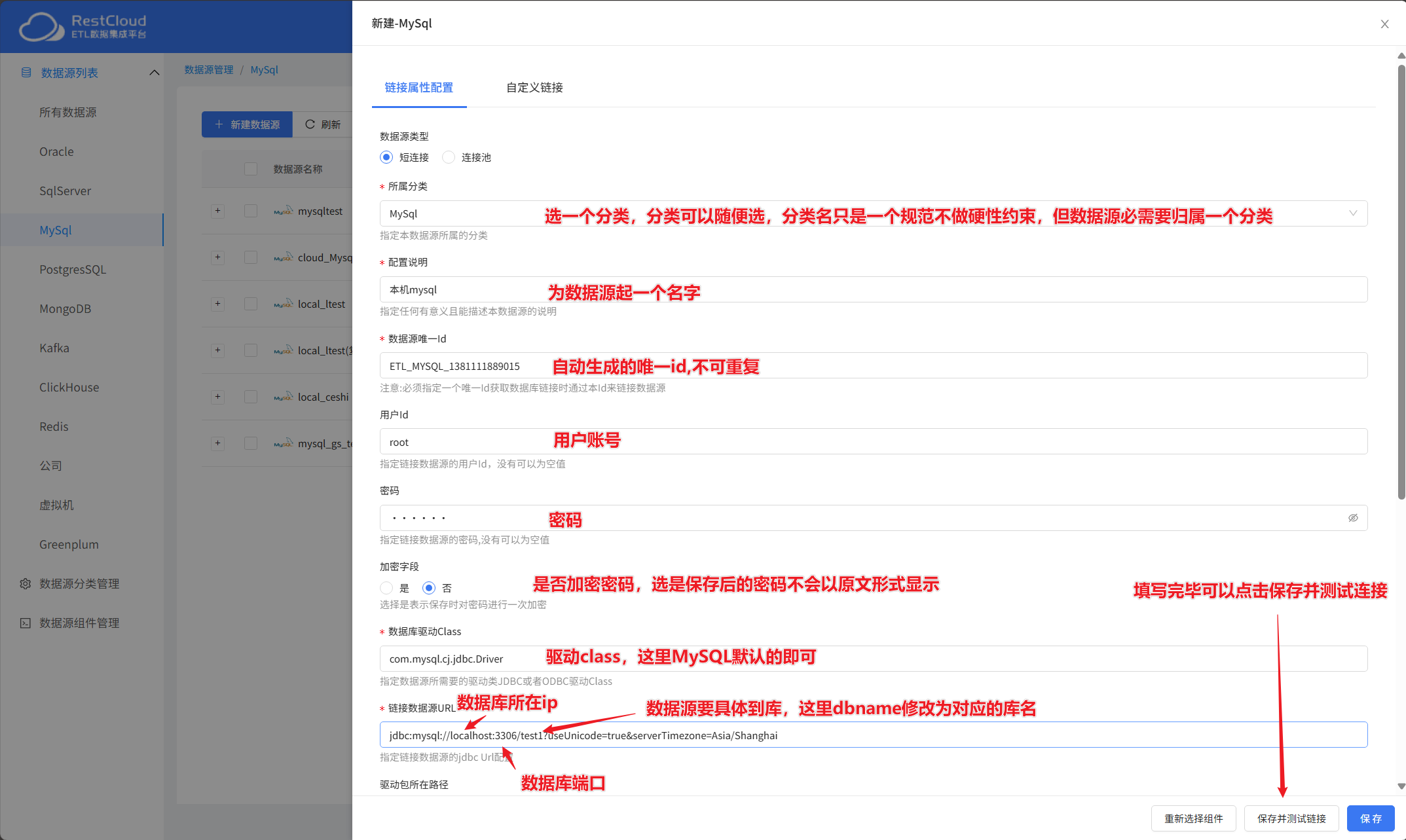The image size is (1406, 840).
Task: Click scrollbar up arrow in dialog
Action: 1401,56
